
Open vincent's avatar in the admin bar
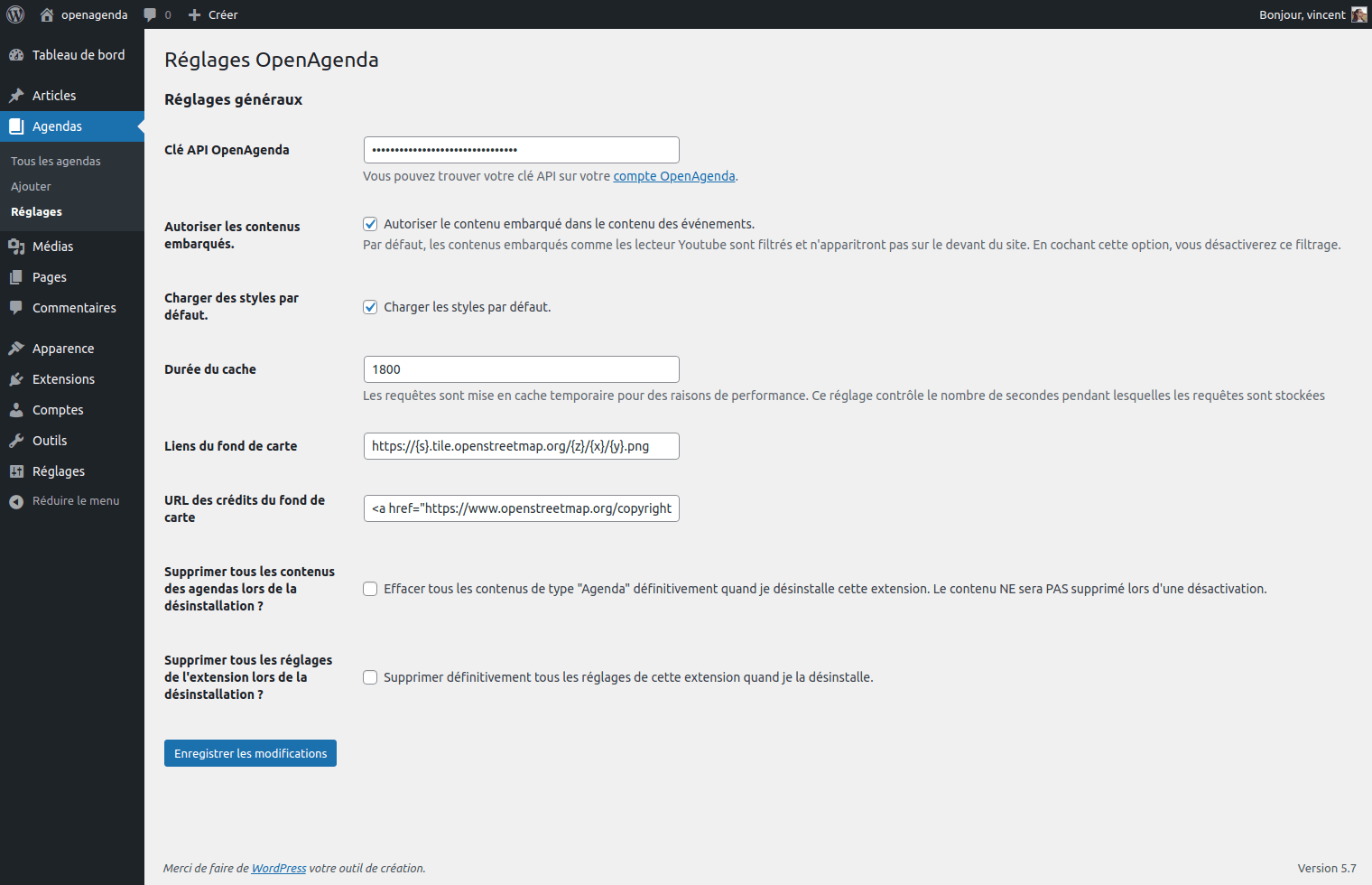click(x=1358, y=14)
